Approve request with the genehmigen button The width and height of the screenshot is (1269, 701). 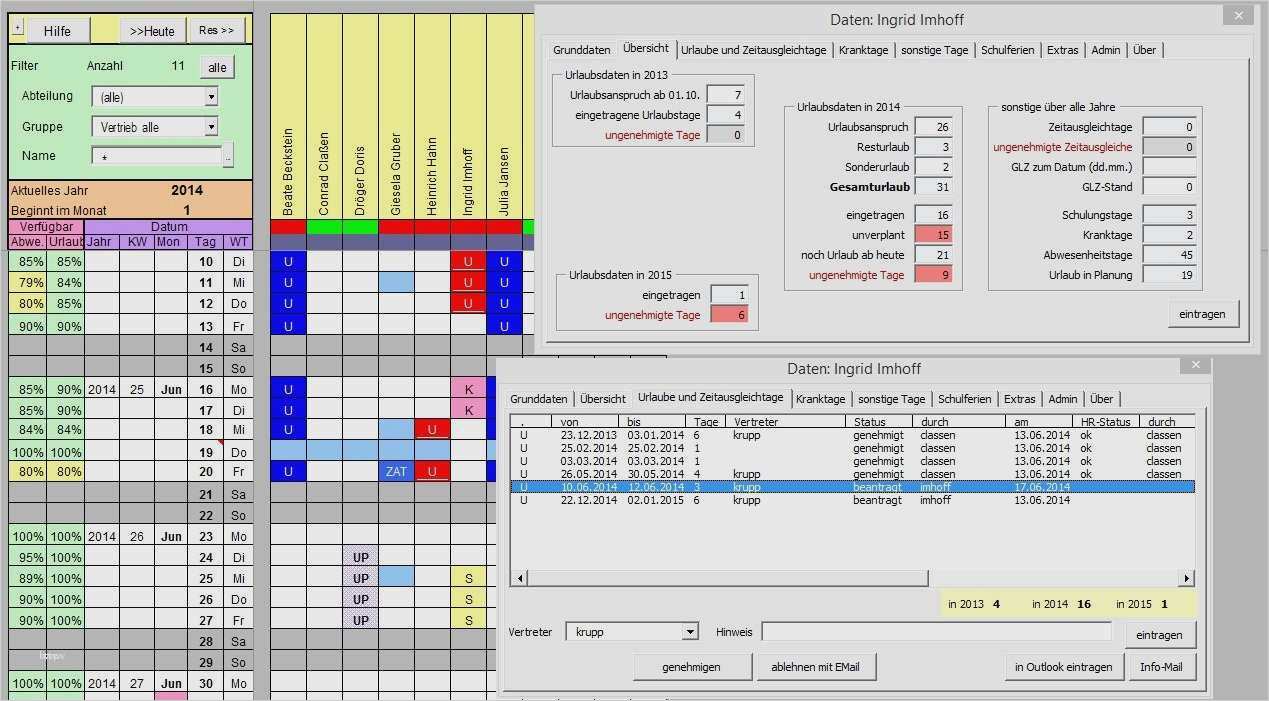click(692, 665)
